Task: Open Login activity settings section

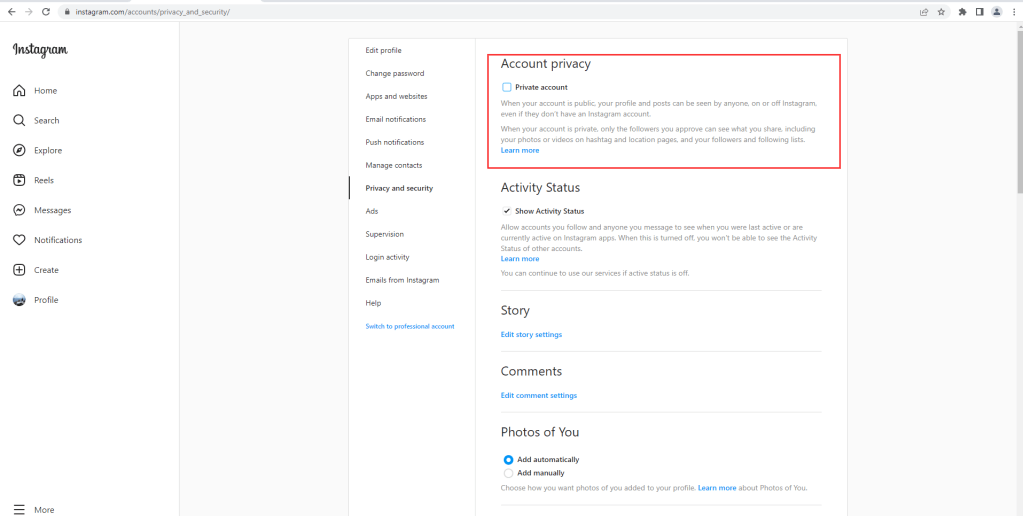Action: [388, 257]
